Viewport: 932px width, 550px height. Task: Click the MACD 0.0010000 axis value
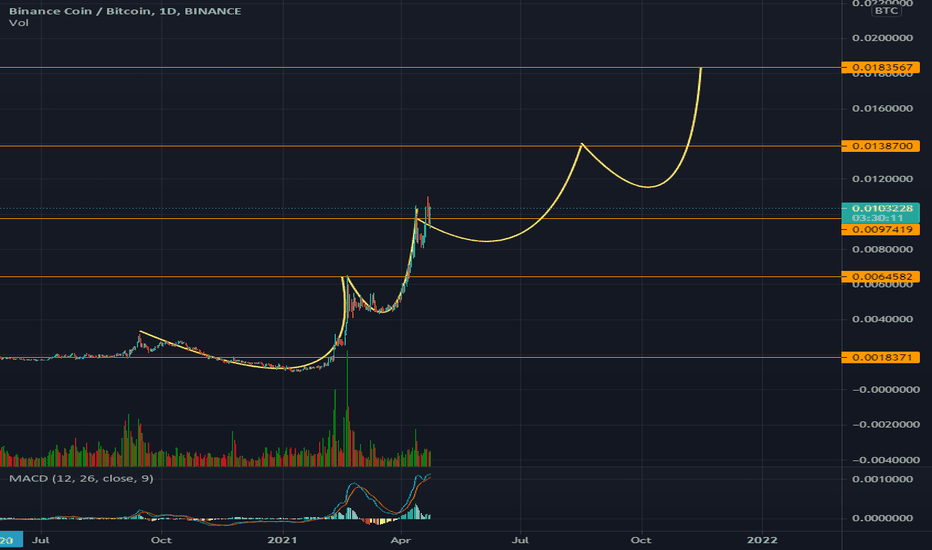(x=882, y=479)
